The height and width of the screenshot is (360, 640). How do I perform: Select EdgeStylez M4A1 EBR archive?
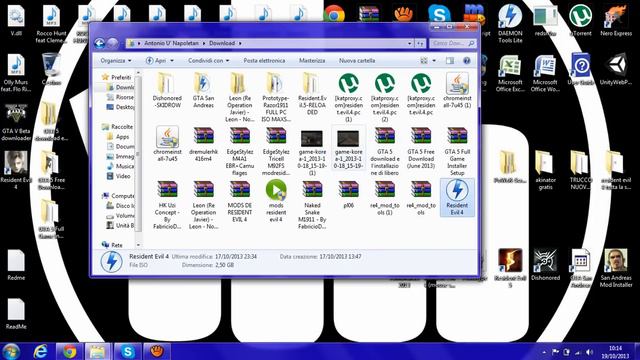click(x=240, y=151)
